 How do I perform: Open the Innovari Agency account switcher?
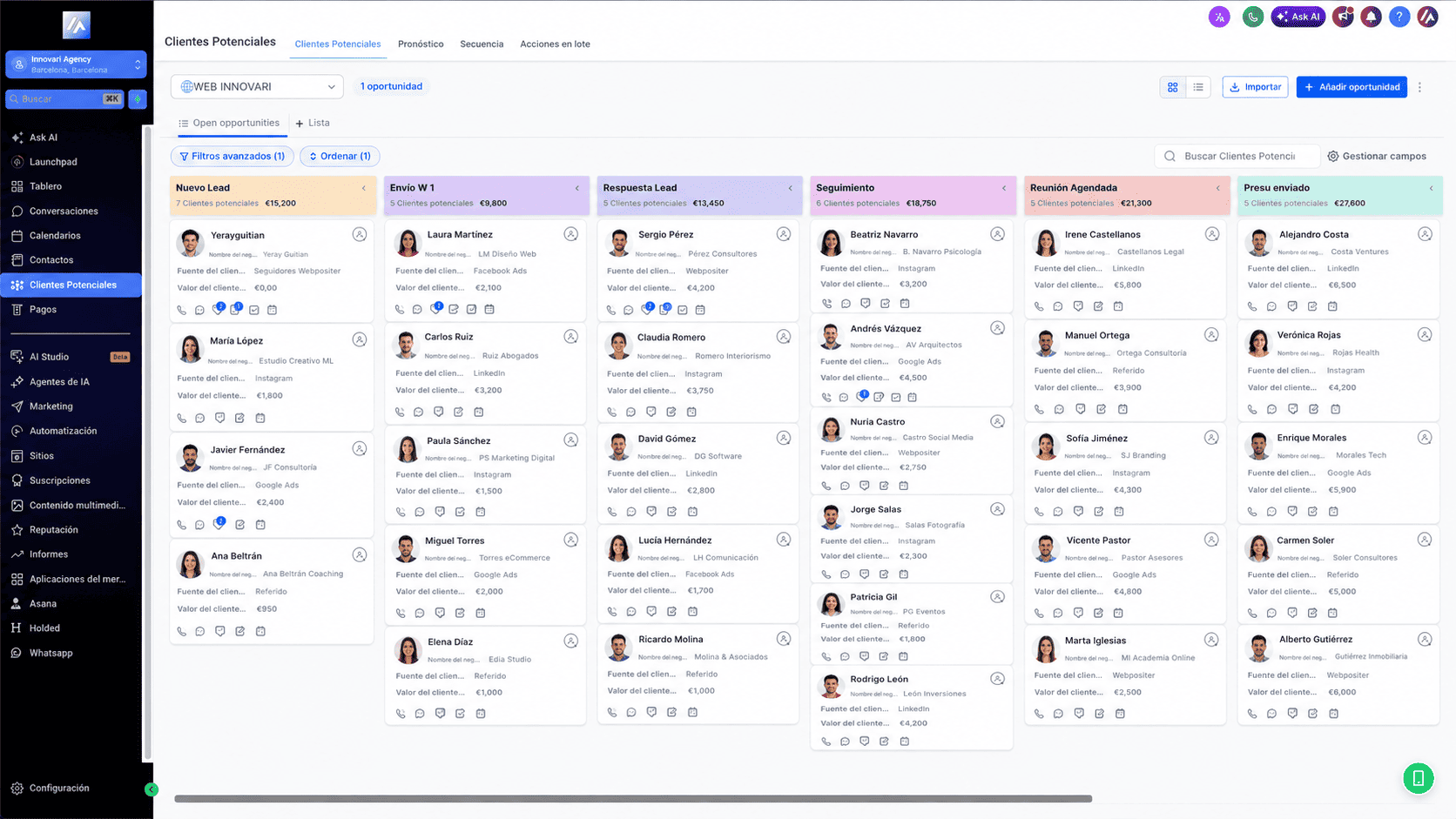pos(76,64)
